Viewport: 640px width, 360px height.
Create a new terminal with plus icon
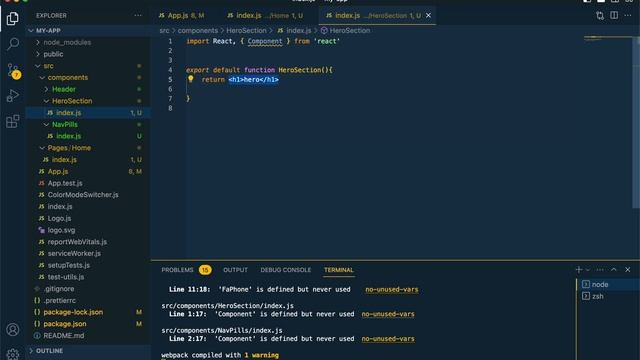[x=579, y=270]
